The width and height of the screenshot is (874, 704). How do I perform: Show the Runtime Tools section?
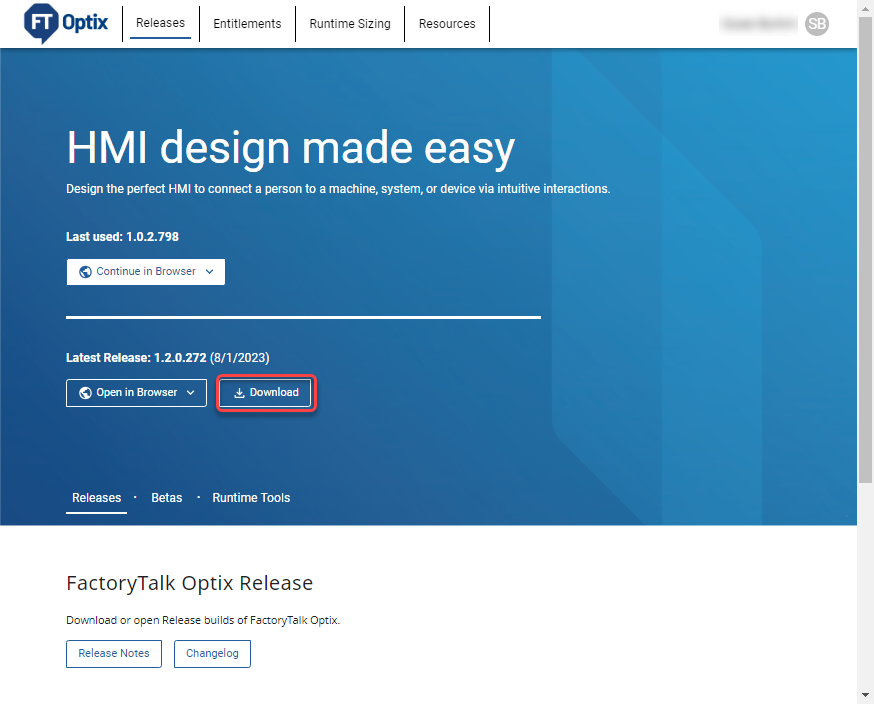[x=251, y=498]
